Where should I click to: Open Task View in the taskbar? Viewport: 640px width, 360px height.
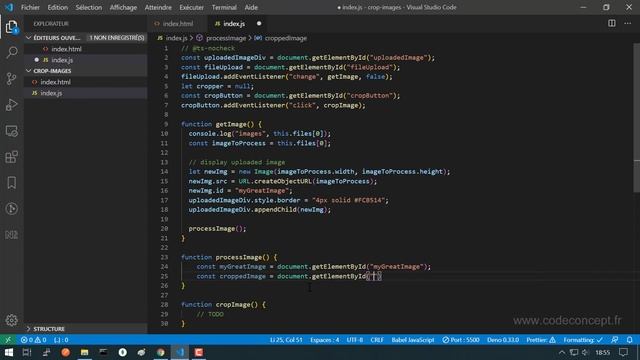[x=27, y=352]
